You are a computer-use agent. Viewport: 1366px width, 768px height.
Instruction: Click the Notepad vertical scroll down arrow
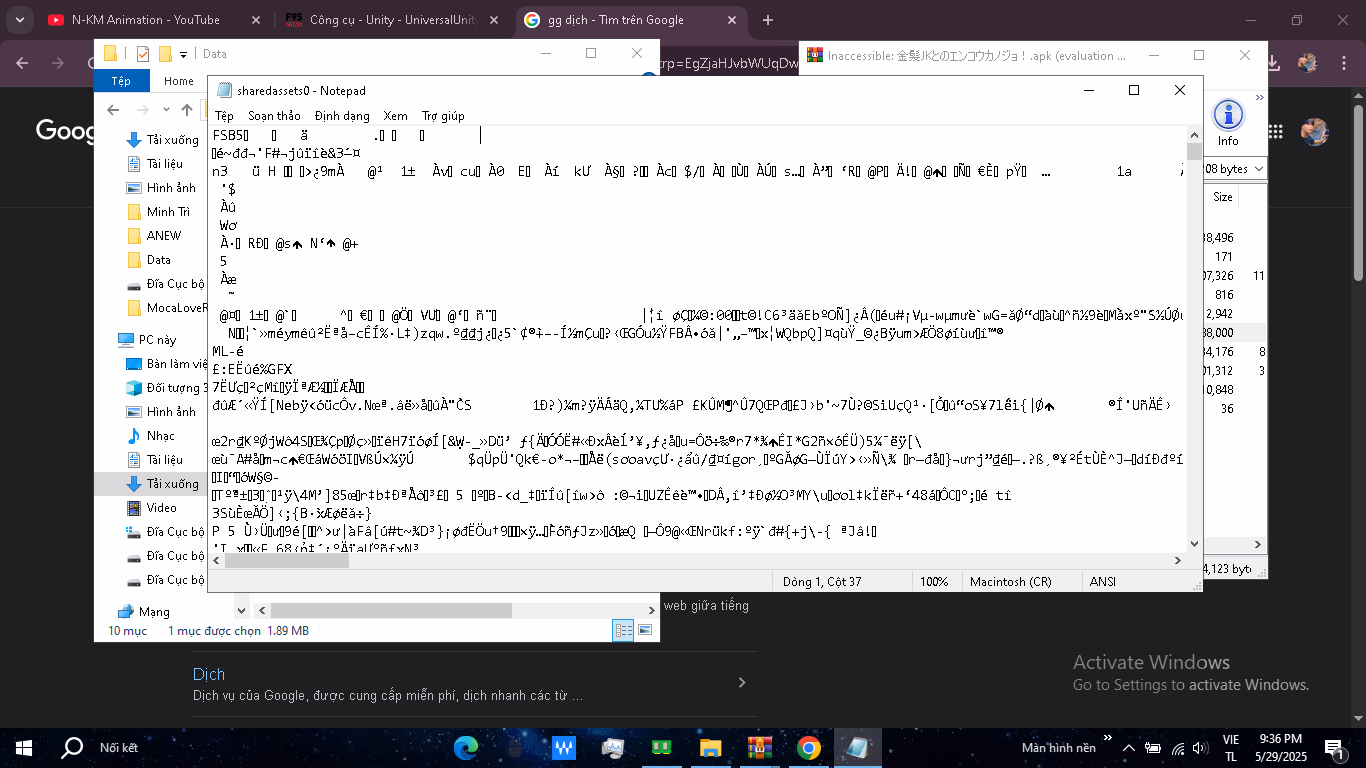[1194, 544]
